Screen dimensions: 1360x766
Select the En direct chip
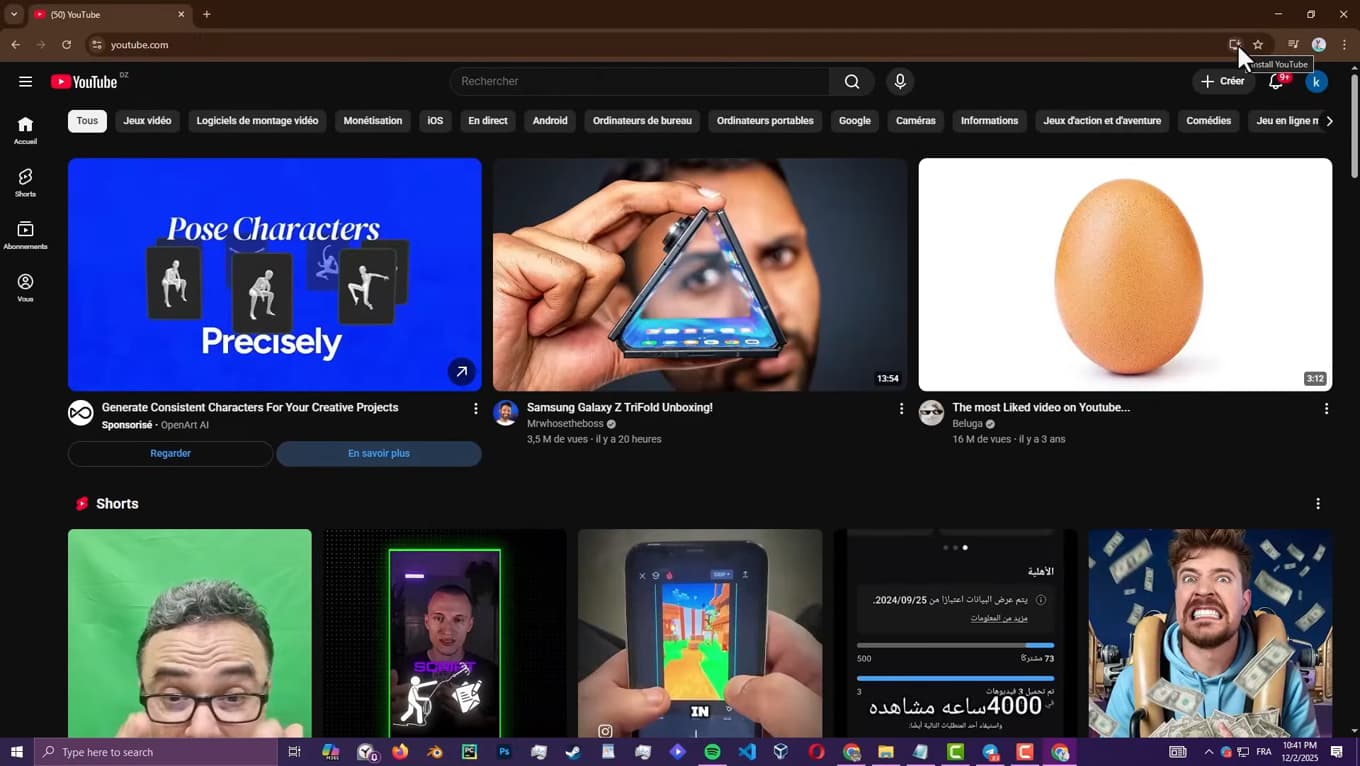[488, 121]
